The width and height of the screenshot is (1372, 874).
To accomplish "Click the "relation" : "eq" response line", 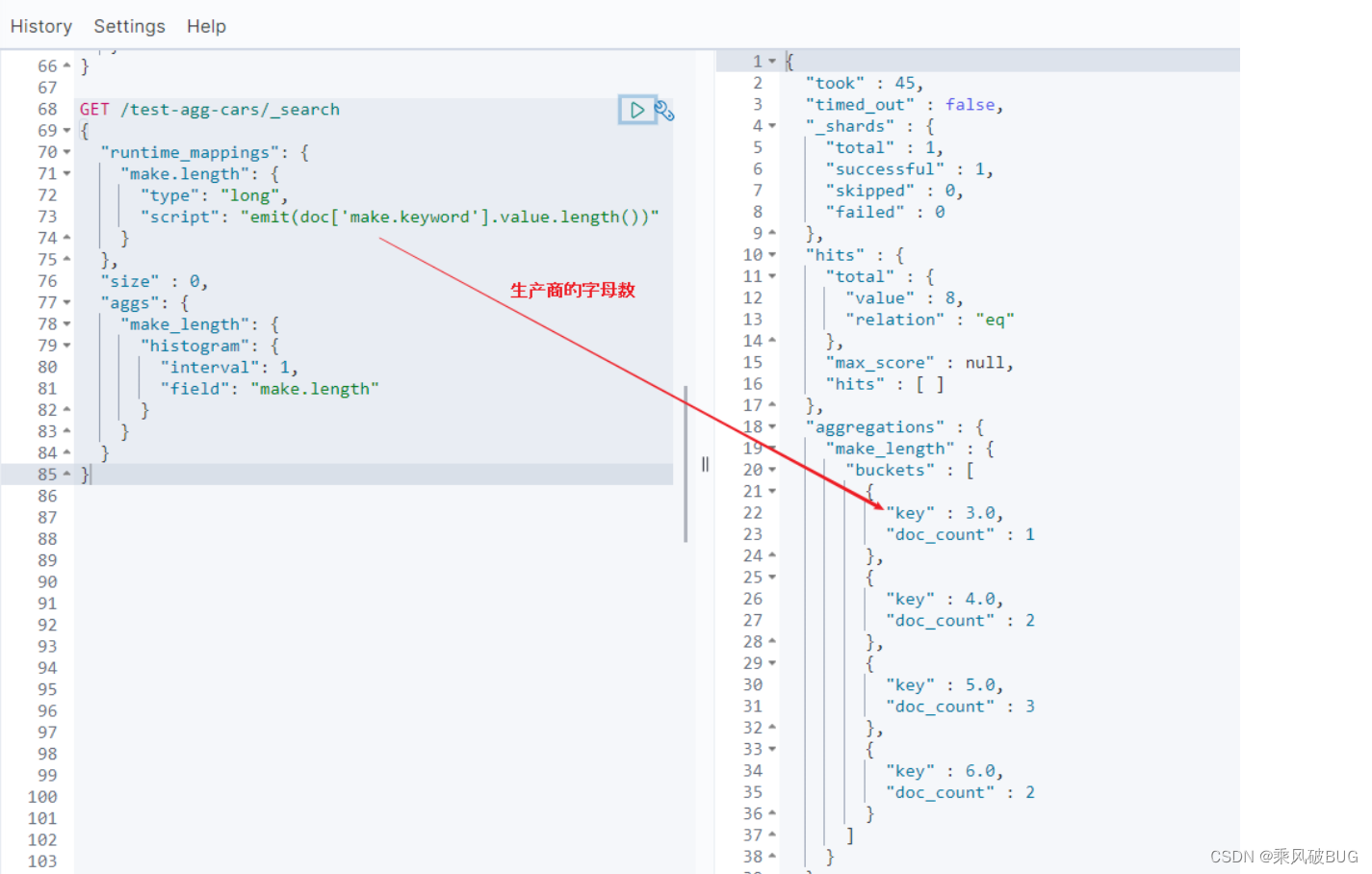I will click(x=930, y=320).
